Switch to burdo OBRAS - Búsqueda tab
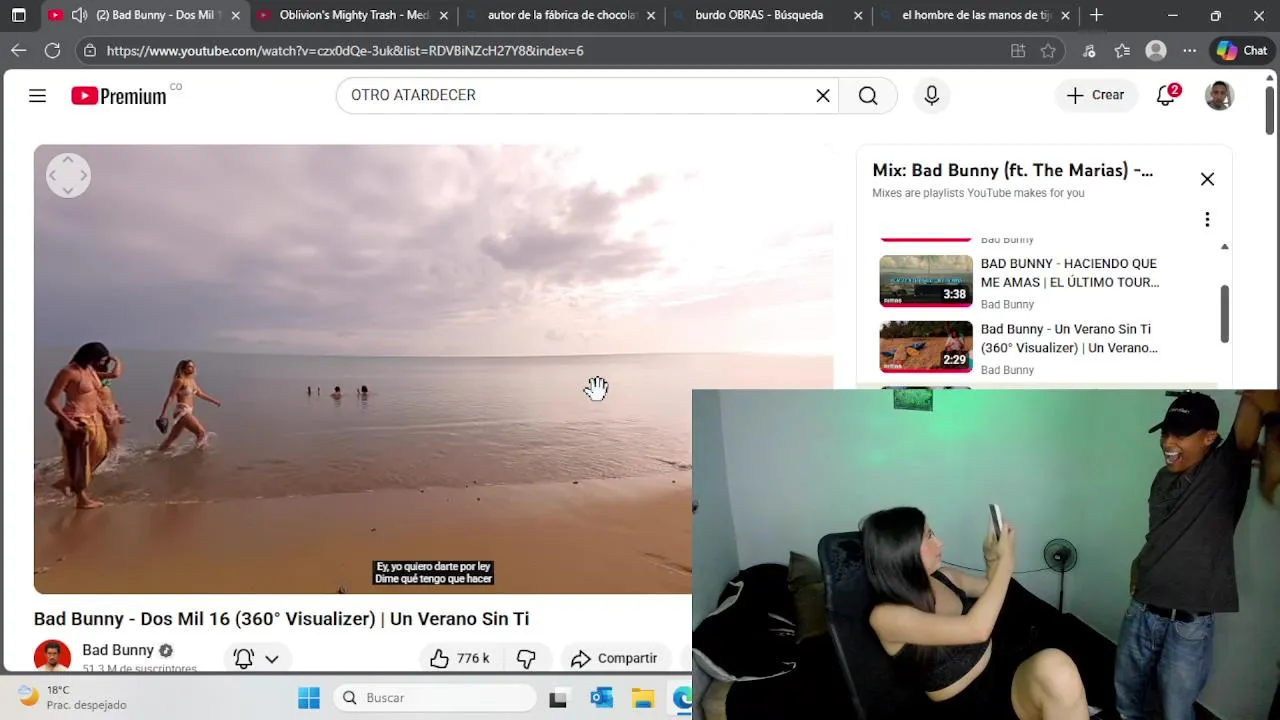The height and width of the screenshot is (720, 1280). click(x=768, y=15)
